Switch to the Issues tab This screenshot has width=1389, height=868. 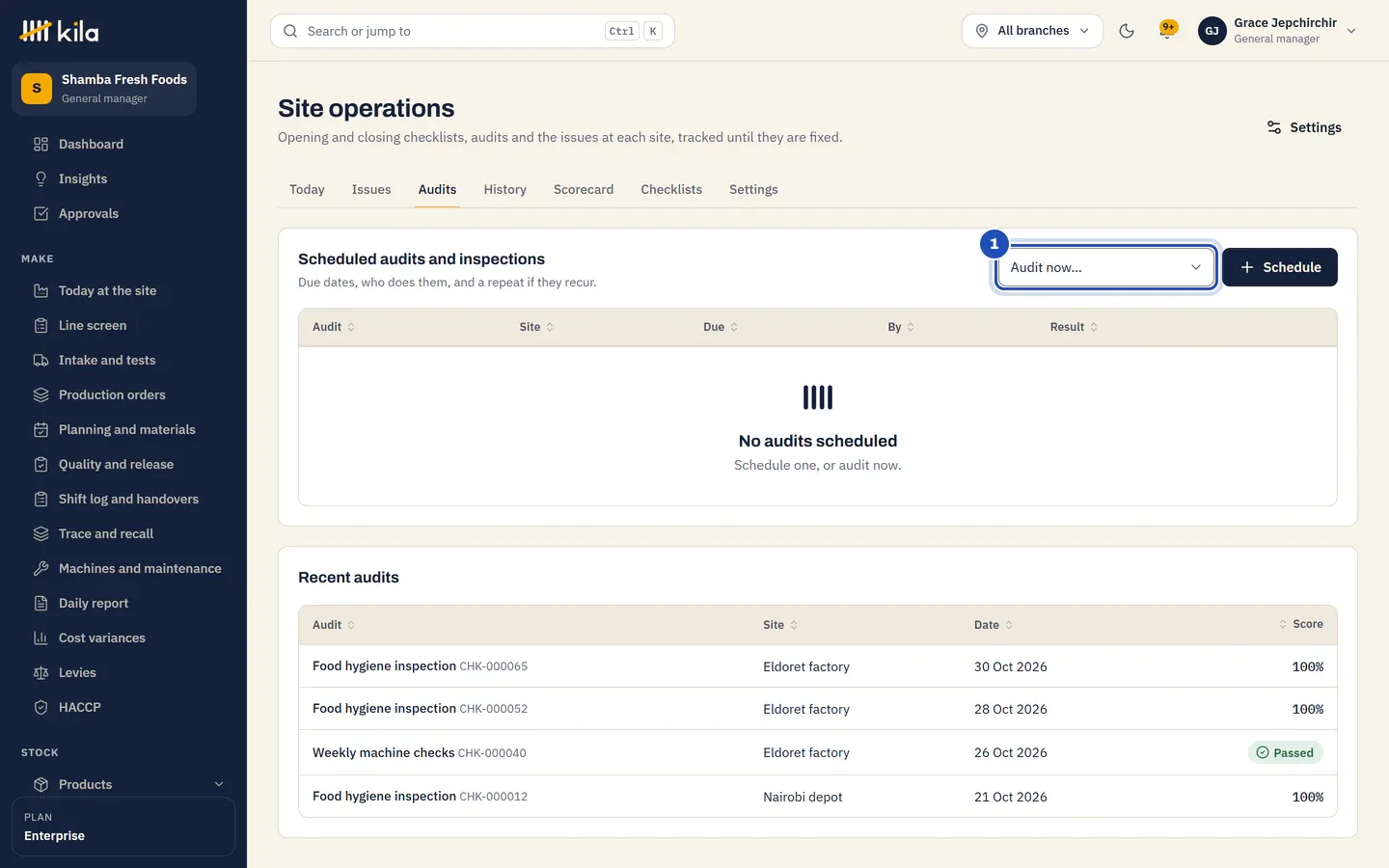click(x=371, y=190)
